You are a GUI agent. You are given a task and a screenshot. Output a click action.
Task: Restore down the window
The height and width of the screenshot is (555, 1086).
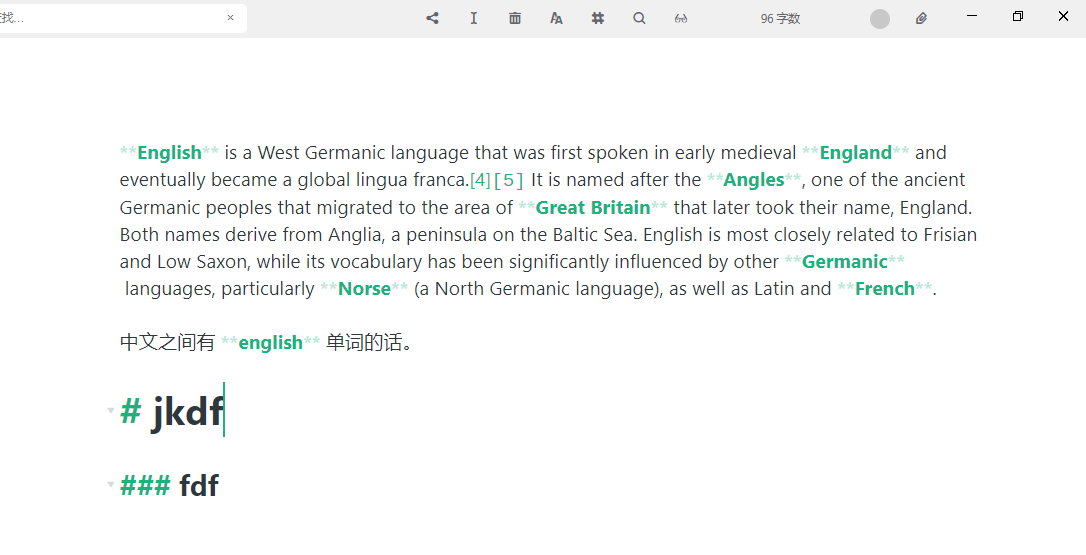1017,16
